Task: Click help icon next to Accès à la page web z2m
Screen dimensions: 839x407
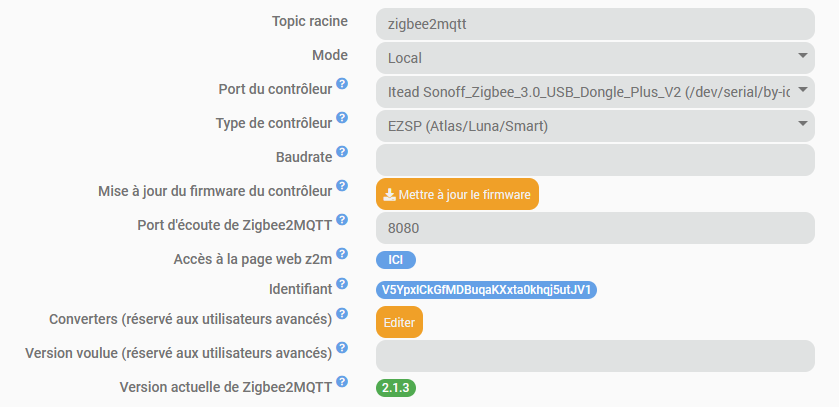Action: point(342,254)
